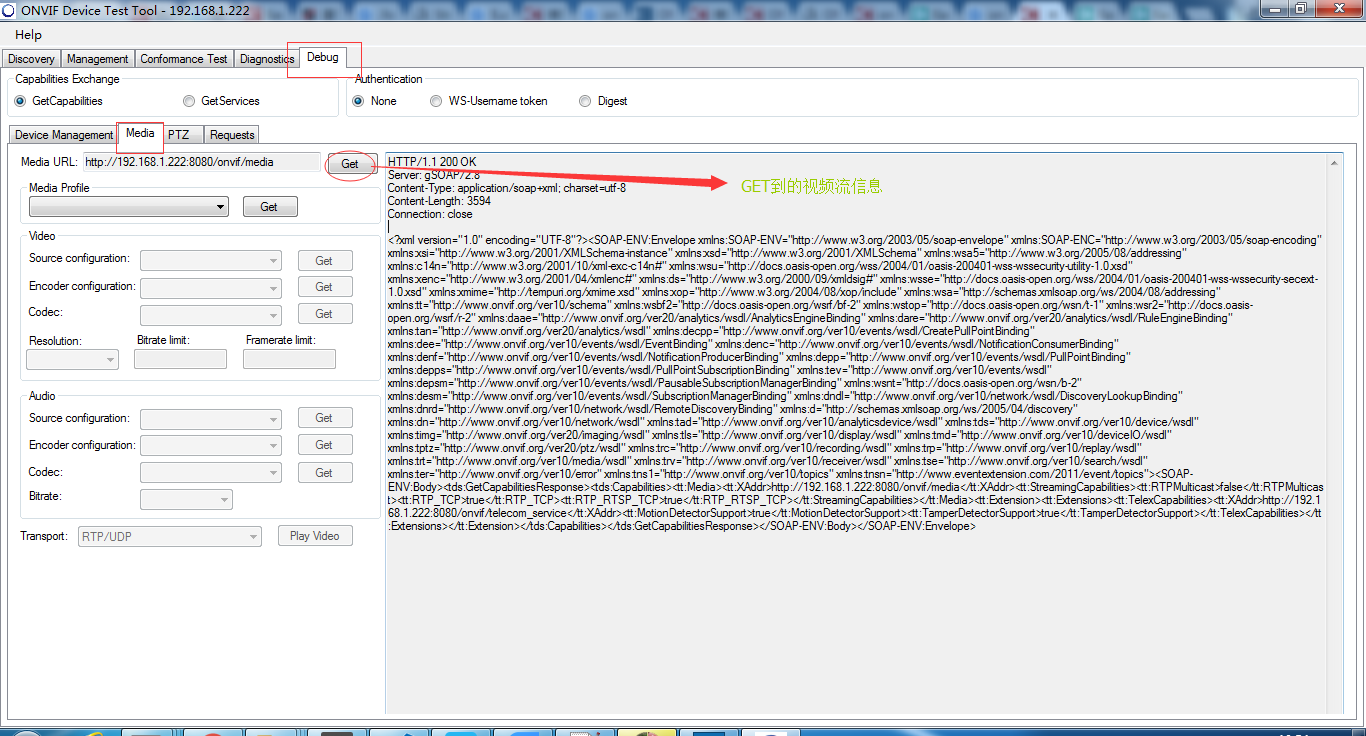Choose Digest authentication
Viewport: 1366px width, 736px height.
604,101
